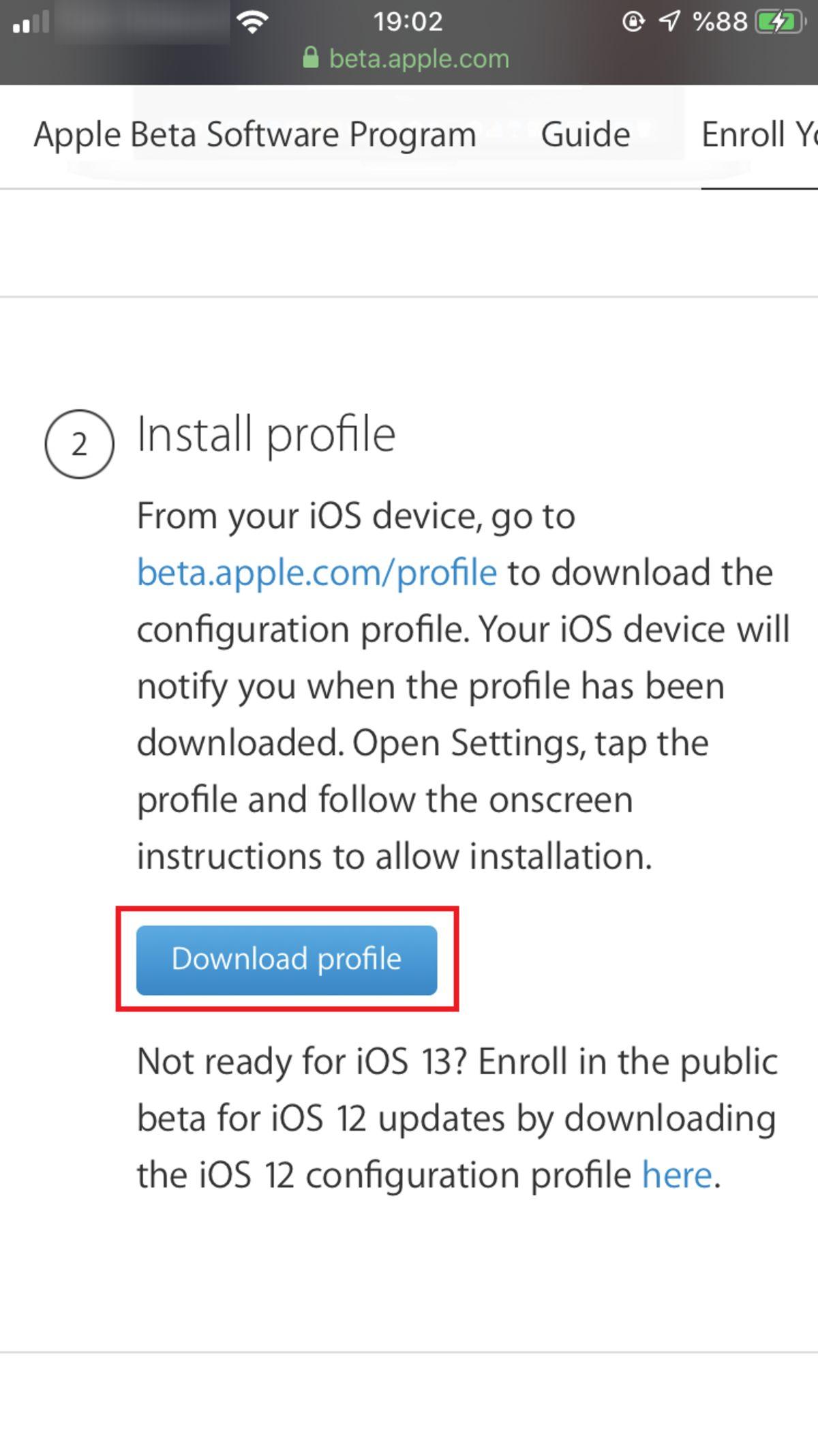Tap the step 2 circle indicator
Image resolution: width=818 pixels, height=1456 pixels.
tap(80, 445)
